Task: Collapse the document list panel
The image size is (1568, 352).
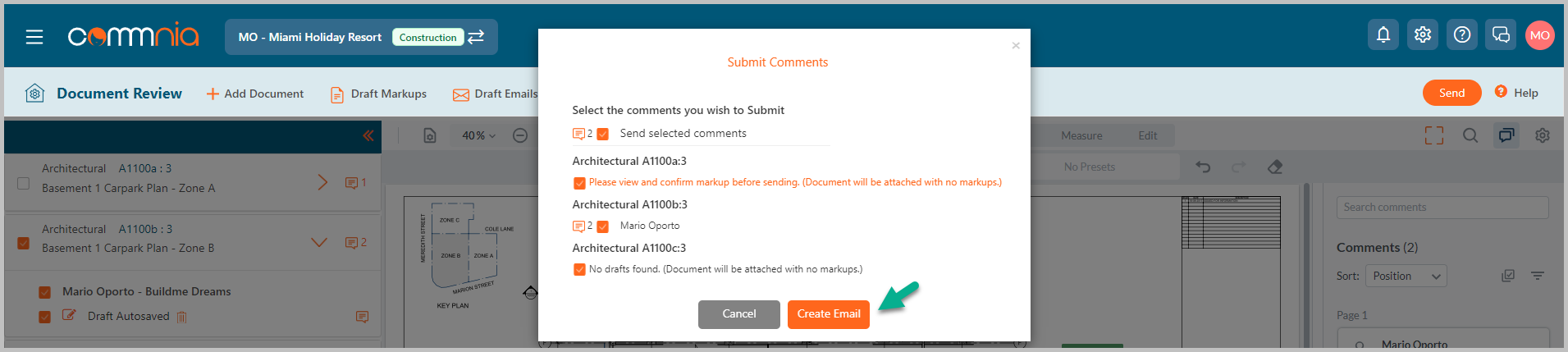Action: pyautogui.click(x=368, y=135)
